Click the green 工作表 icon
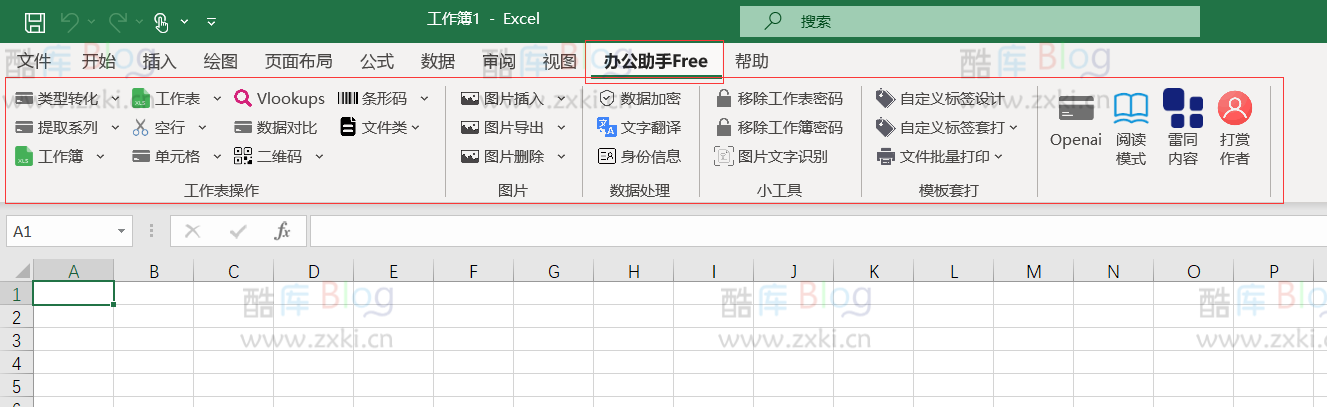This screenshot has height=407, width=1327. [141, 98]
